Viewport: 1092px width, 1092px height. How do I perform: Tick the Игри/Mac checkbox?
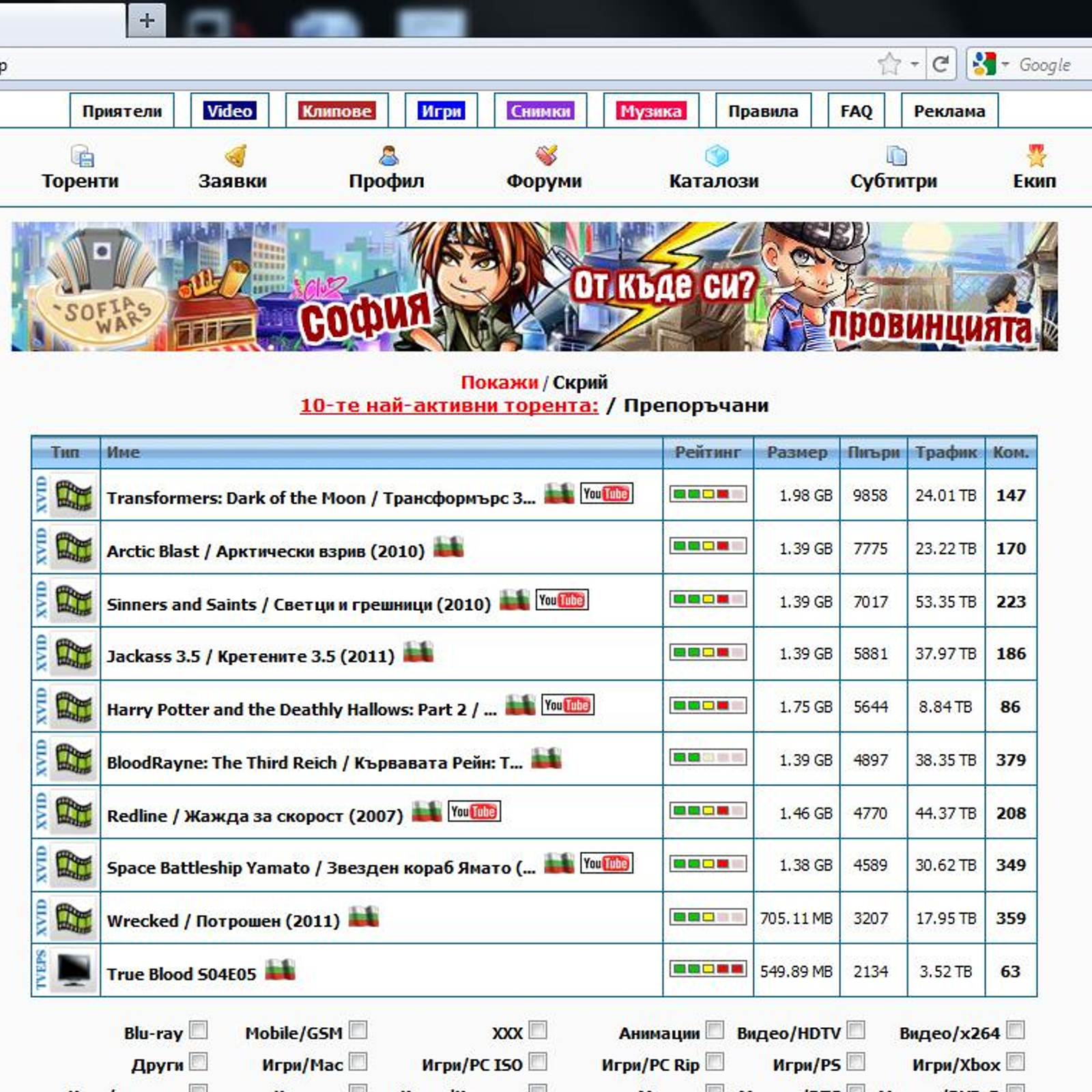point(358,1061)
